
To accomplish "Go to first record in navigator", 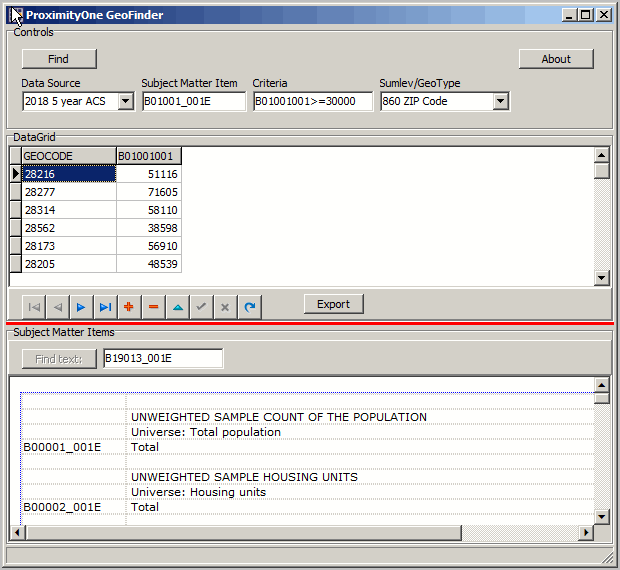I will point(34,307).
